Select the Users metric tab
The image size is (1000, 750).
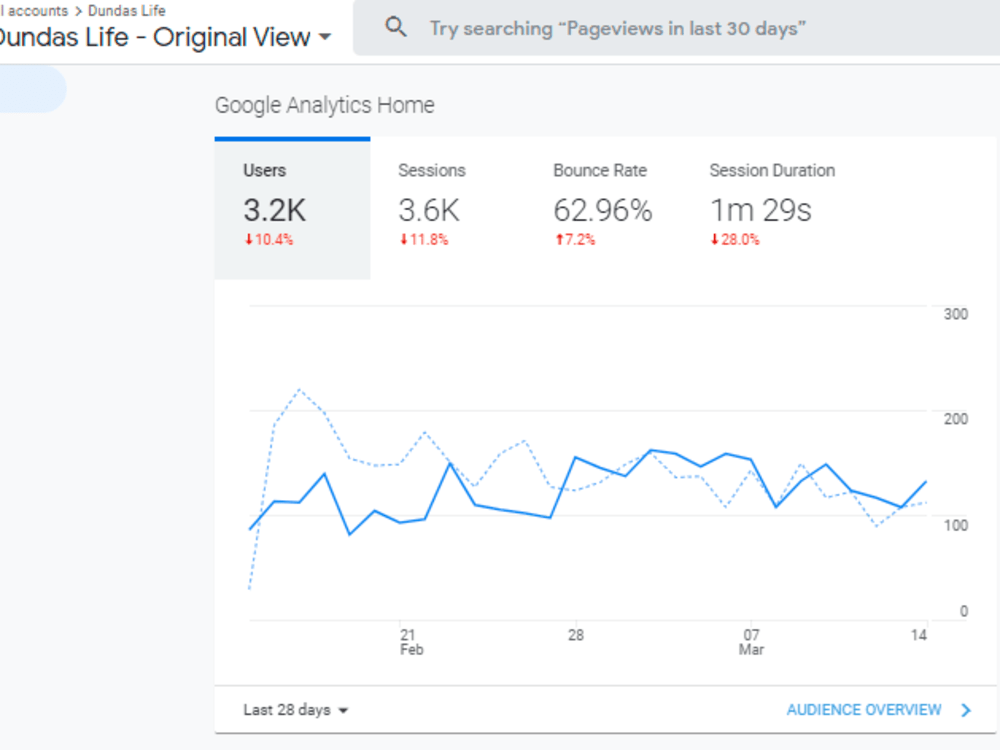(x=292, y=210)
